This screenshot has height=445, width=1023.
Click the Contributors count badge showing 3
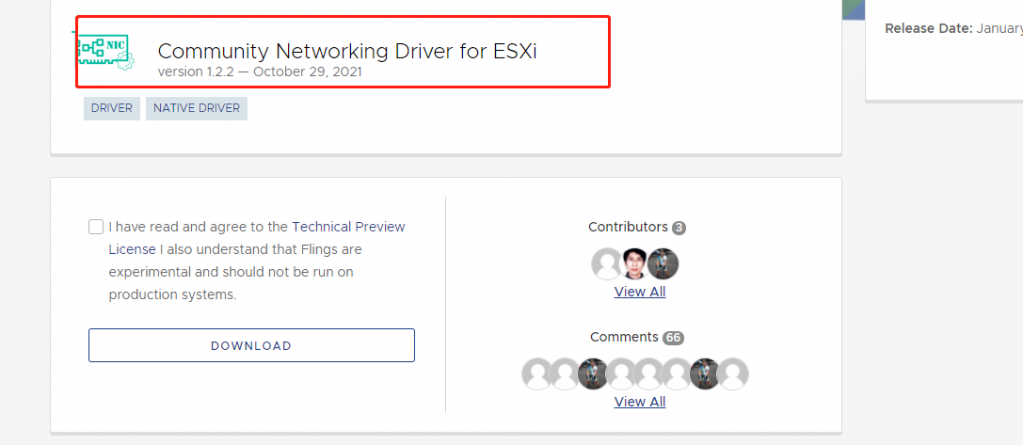coord(679,228)
